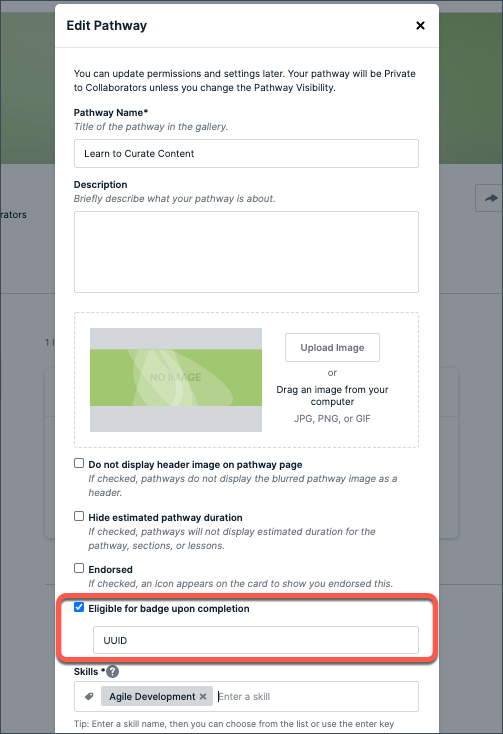Click the Edit Pathway dialog title
Screen dimensions: 503x734
coord(107,25)
